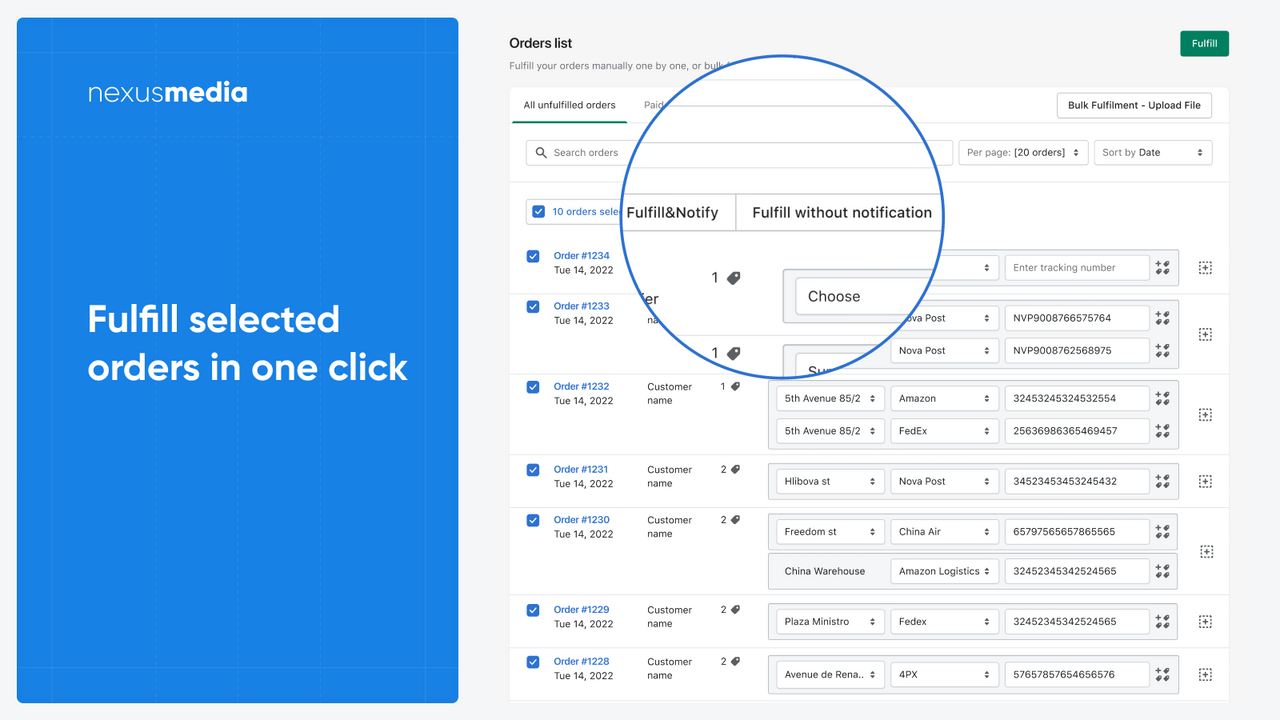
Task: Uncheck the Order #1234 checkbox
Action: pyautogui.click(x=533, y=256)
